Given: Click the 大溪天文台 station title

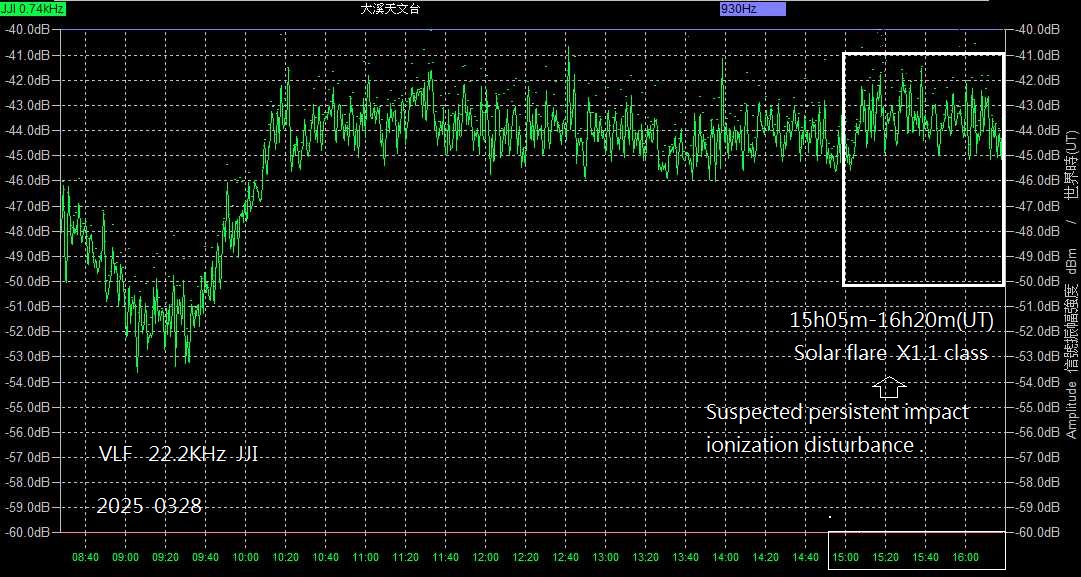Looking at the screenshot, I should pyautogui.click(x=390, y=9).
